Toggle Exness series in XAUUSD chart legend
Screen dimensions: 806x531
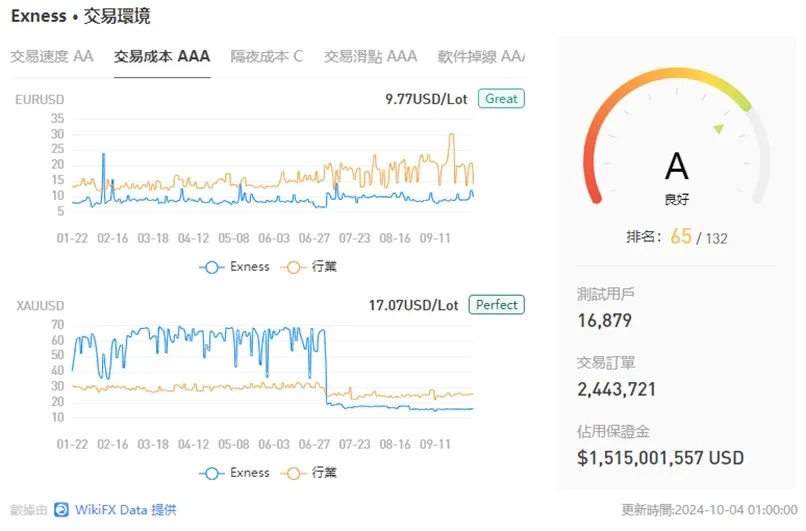click(x=234, y=473)
